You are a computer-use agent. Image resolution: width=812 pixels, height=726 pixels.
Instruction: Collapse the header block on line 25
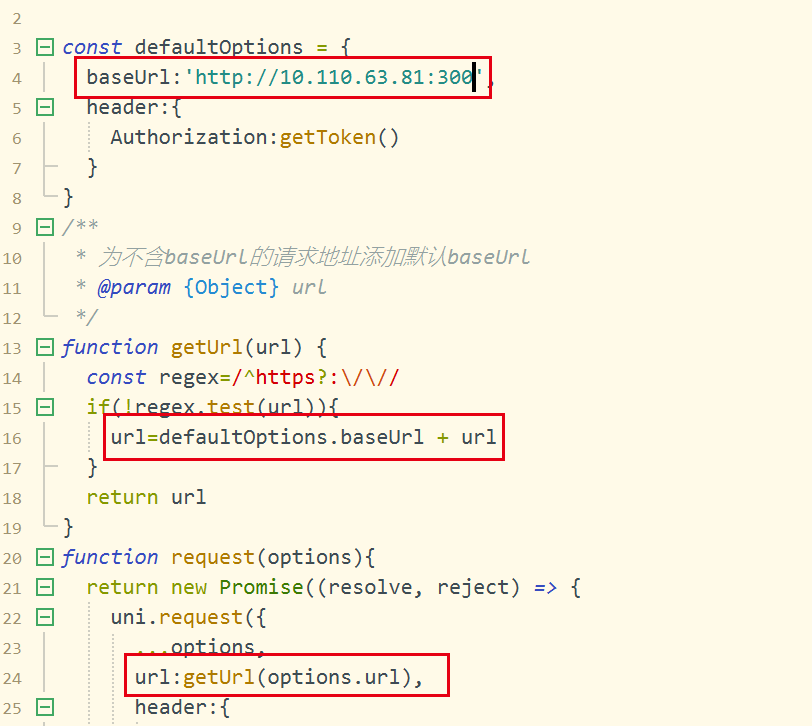pyautogui.click(x=44, y=706)
